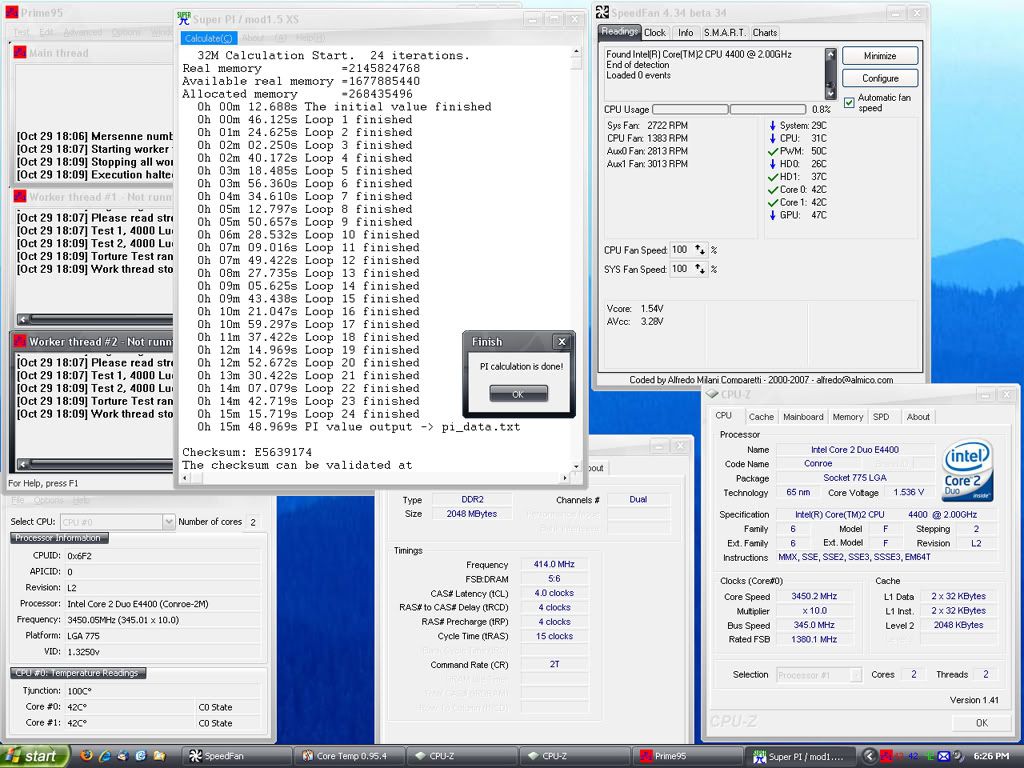Click the HD0 temperature down-arrow icon in SpeedFan
1024x768 pixels.
pos(773,164)
